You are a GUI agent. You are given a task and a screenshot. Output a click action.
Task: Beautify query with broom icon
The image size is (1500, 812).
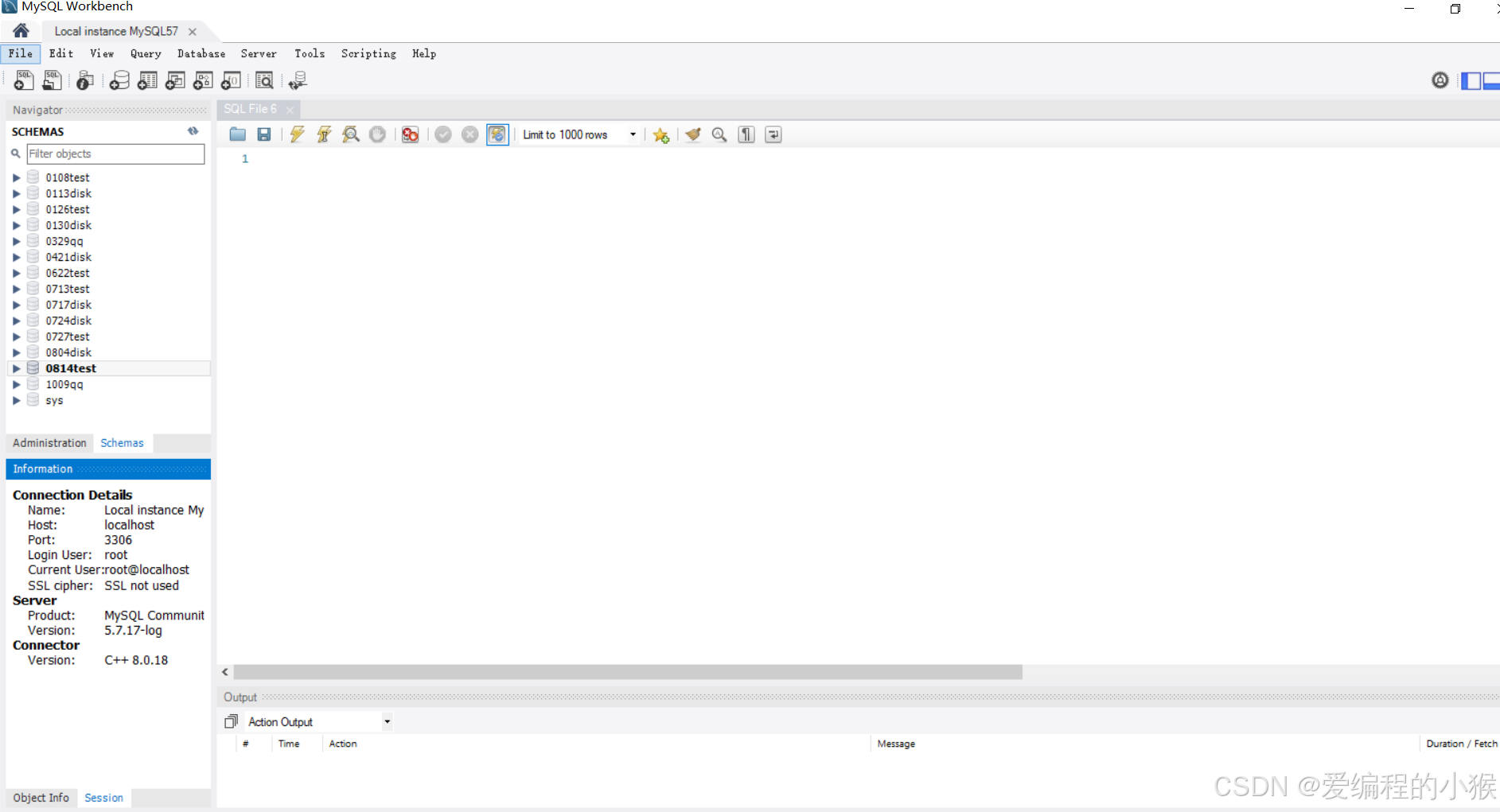[x=693, y=134]
